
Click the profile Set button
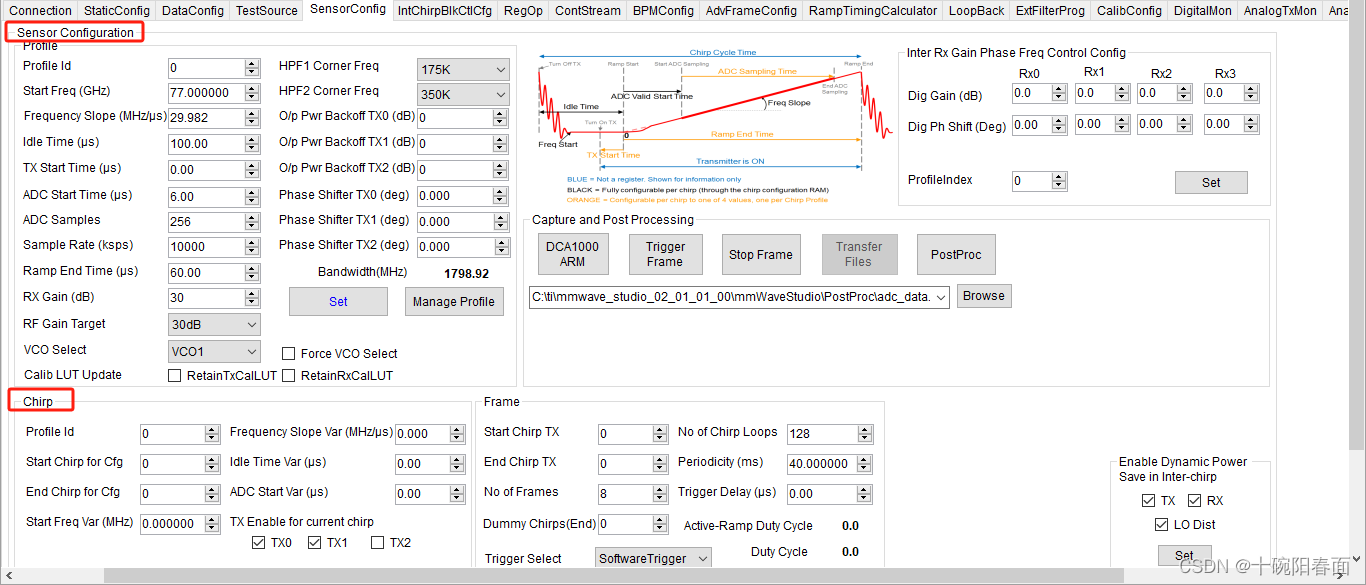click(339, 301)
